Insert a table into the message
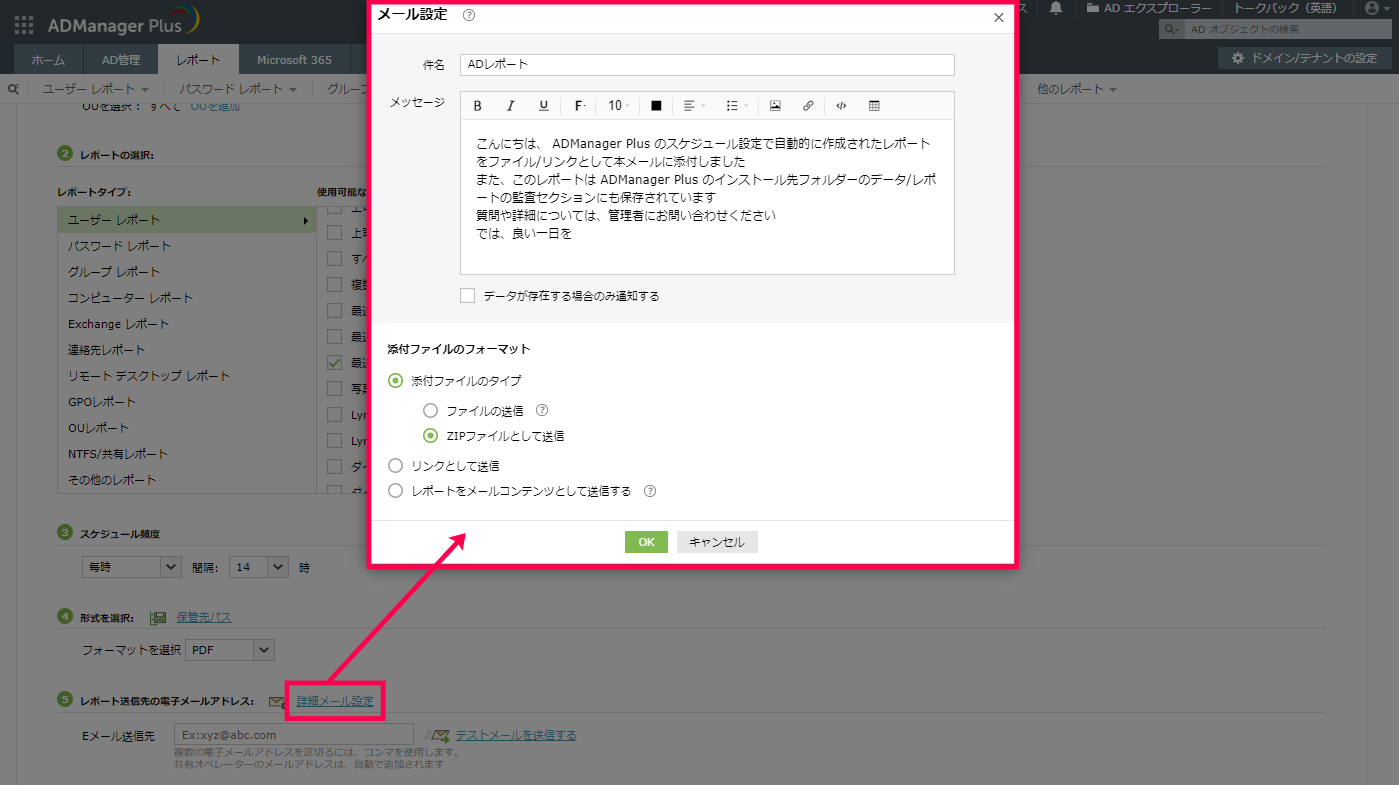 [874, 106]
